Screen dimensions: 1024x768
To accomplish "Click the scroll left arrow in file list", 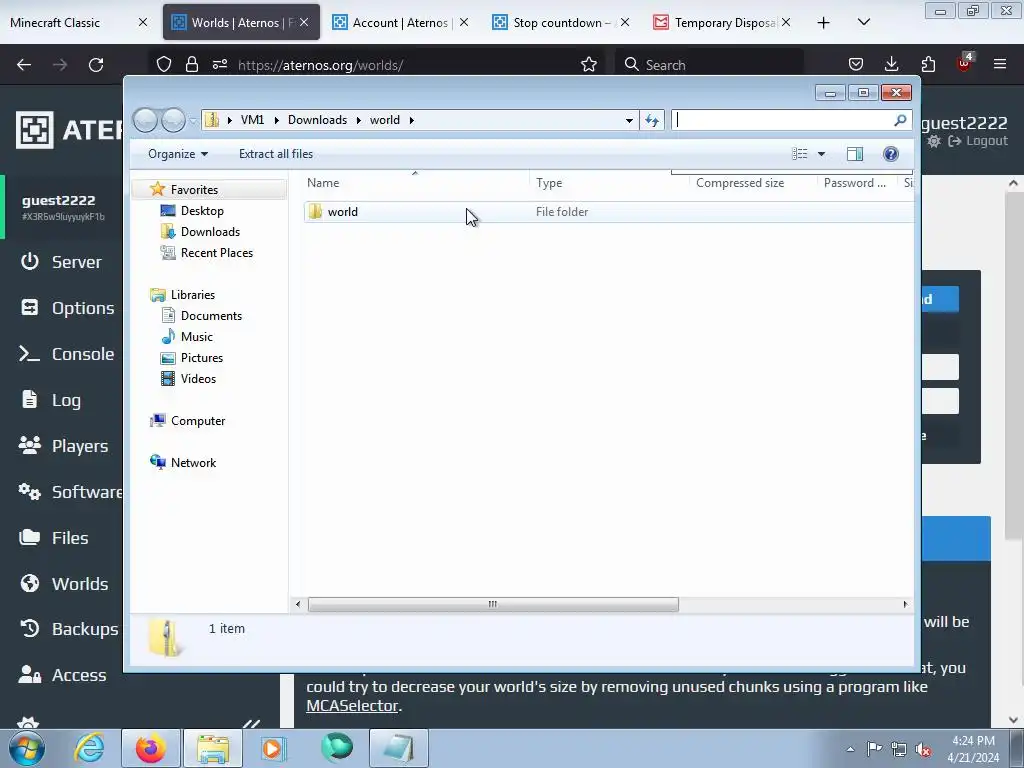I will 298,604.
